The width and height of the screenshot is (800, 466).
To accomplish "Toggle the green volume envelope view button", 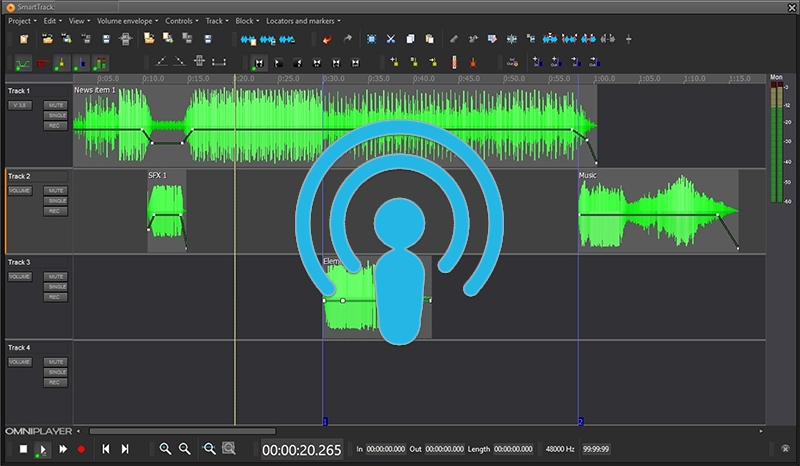I will point(23,63).
